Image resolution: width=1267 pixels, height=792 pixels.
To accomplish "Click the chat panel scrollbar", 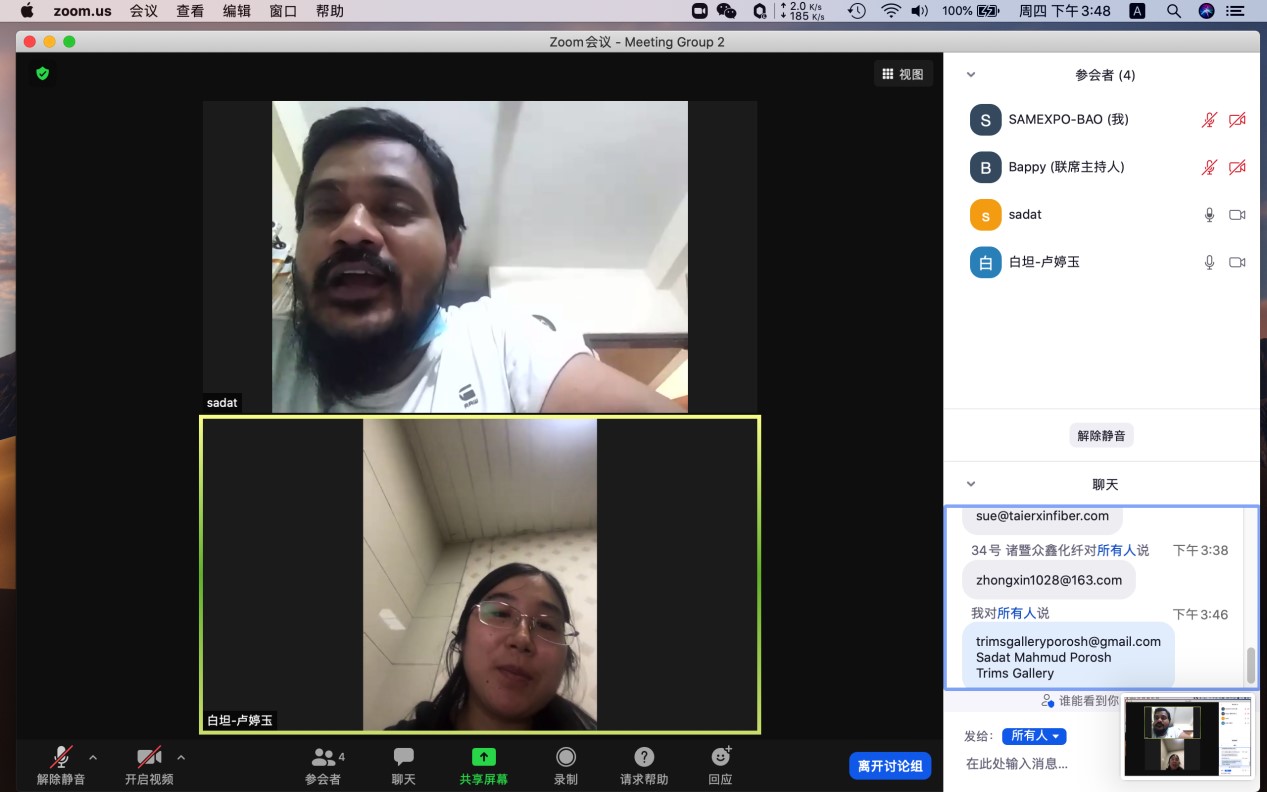I will coord(1250,664).
